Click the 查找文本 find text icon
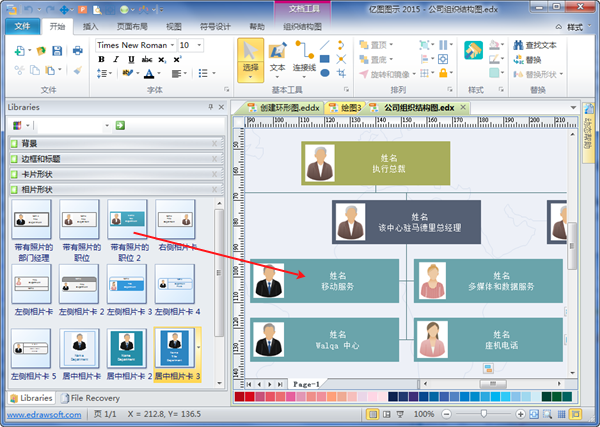The image size is (600, 427). tap(518, 45)
